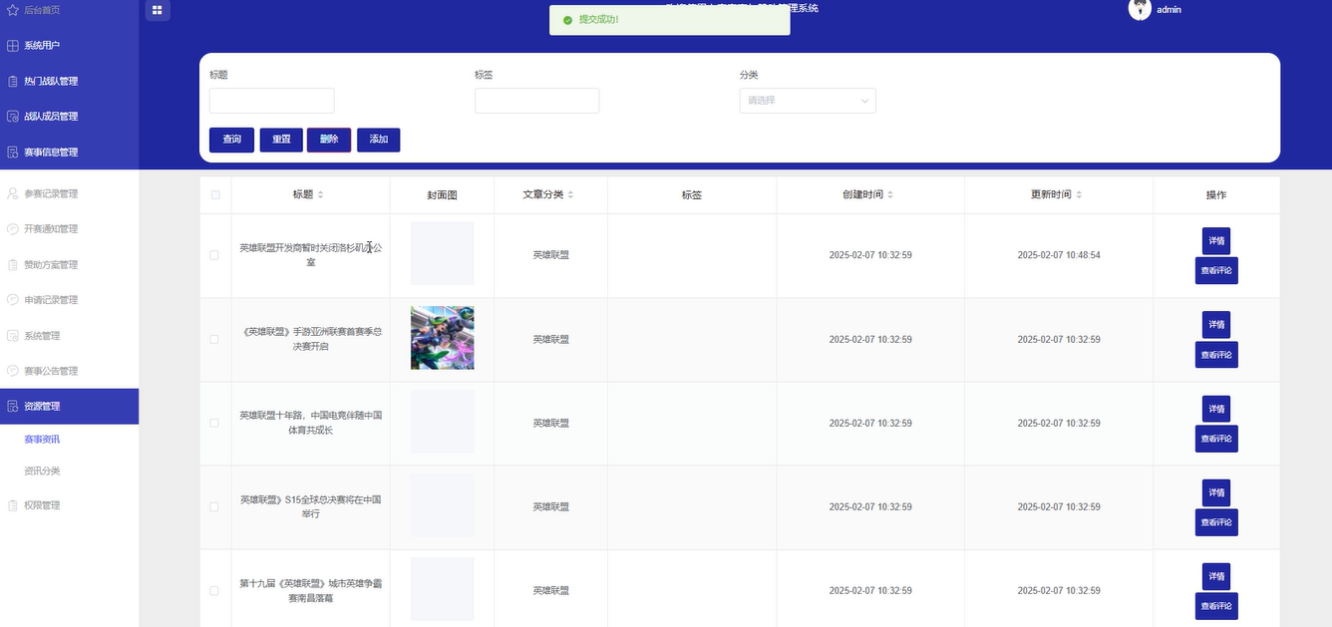The image size is (1332, 627).
Task: Click the icon beside 赞助方案管理
Action: [x=13, y=265]
